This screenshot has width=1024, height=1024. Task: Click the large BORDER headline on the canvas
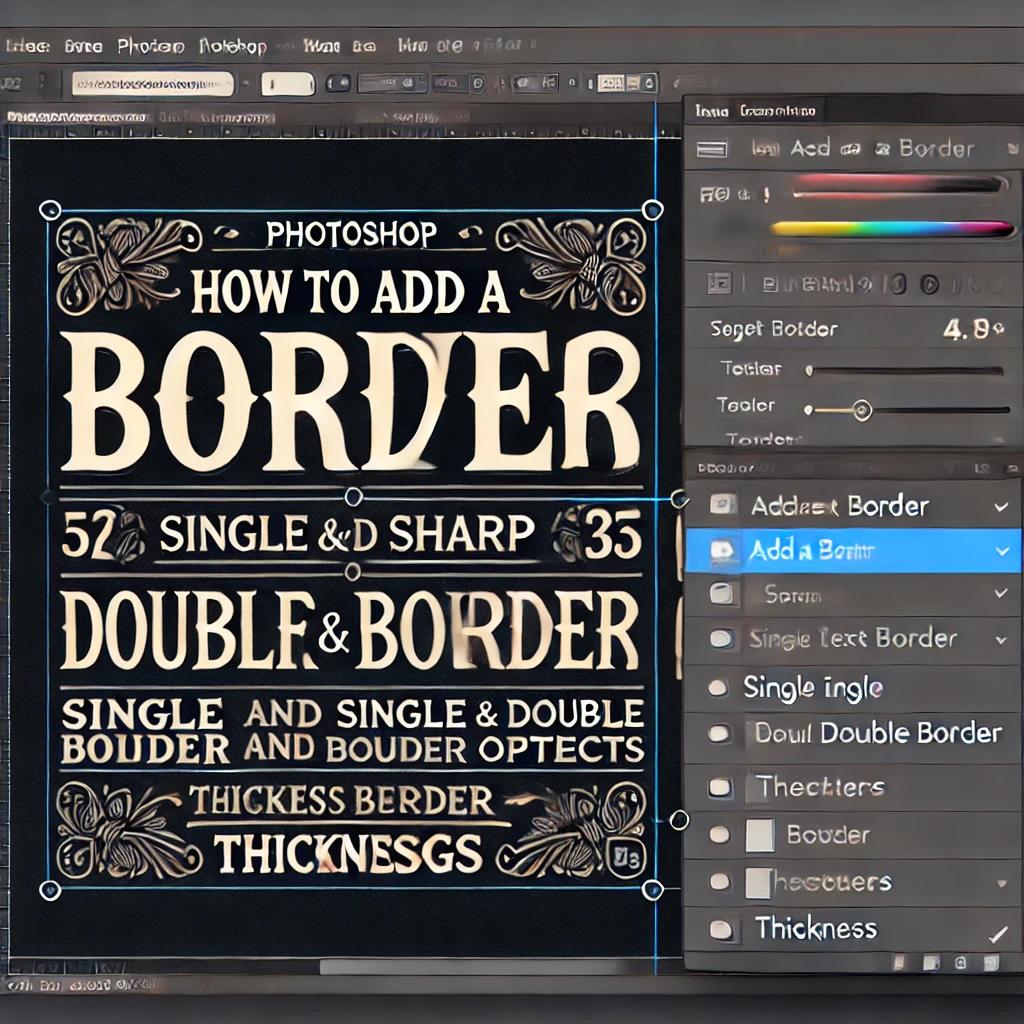351,401
